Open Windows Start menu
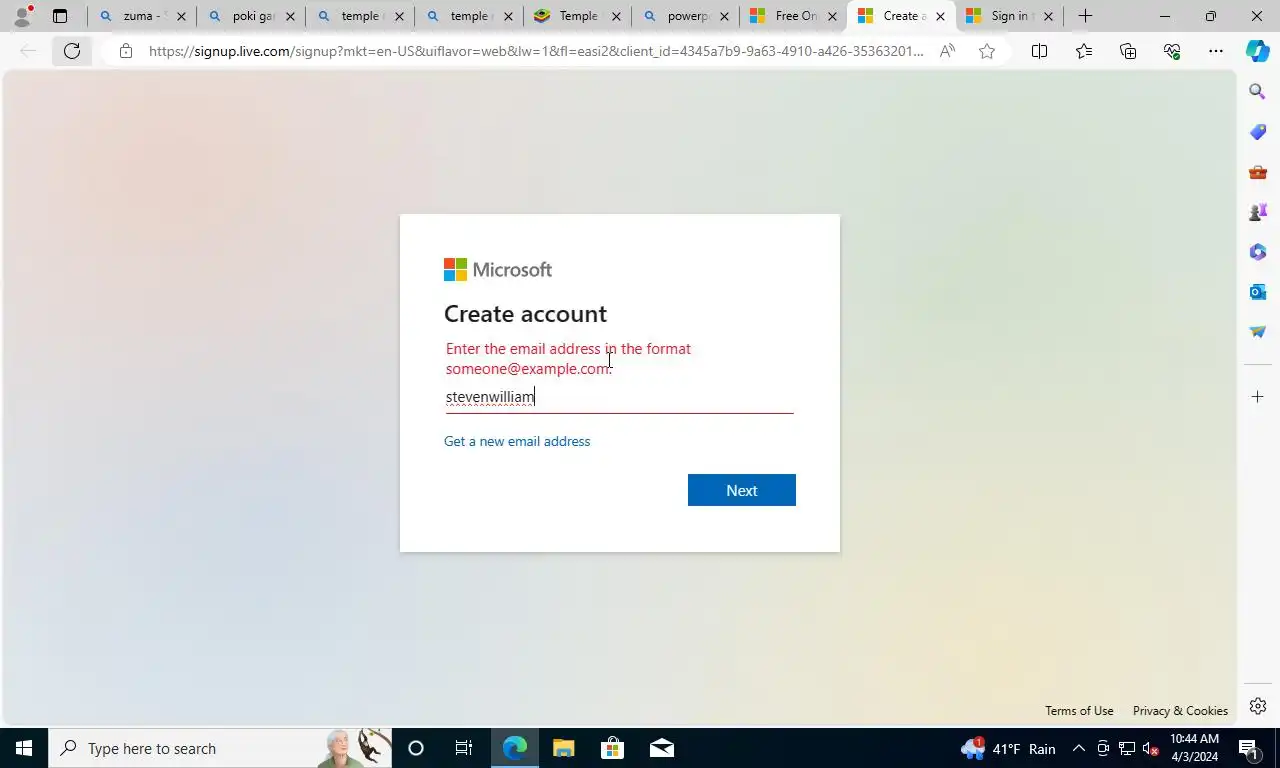Image resolution: width=1280 pixels, height=768 pixels. coord(24,748)
